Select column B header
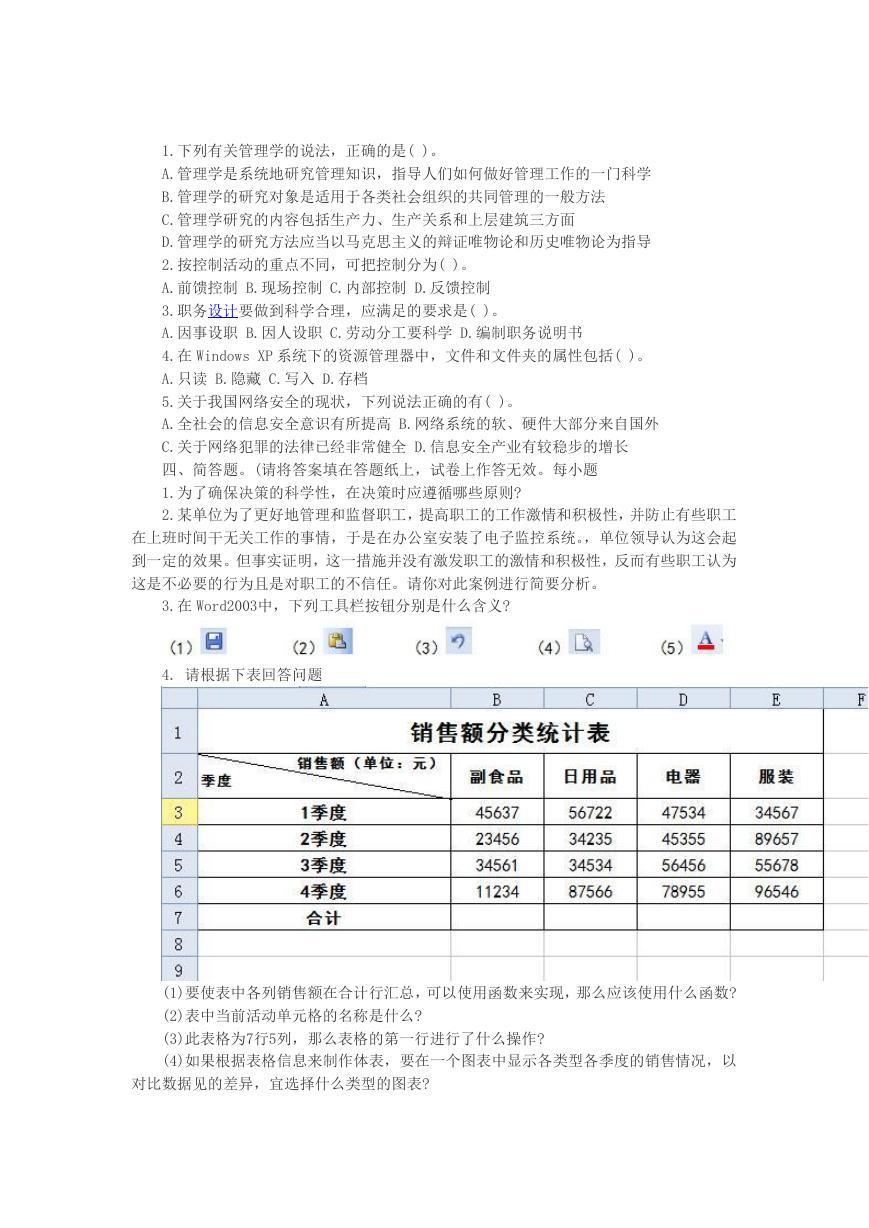The height and width of the screenshot is (1228, 869). pyautogui.click(x=497, y=699)
